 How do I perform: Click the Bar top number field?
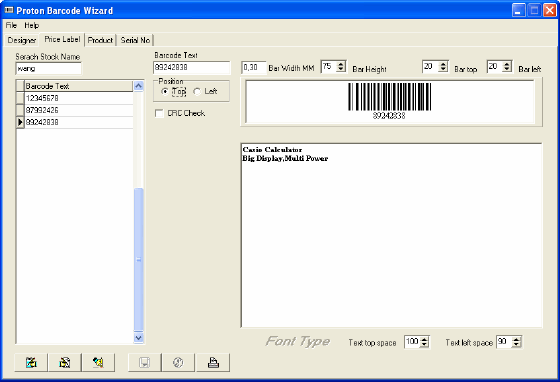click(x=431, y=67)
